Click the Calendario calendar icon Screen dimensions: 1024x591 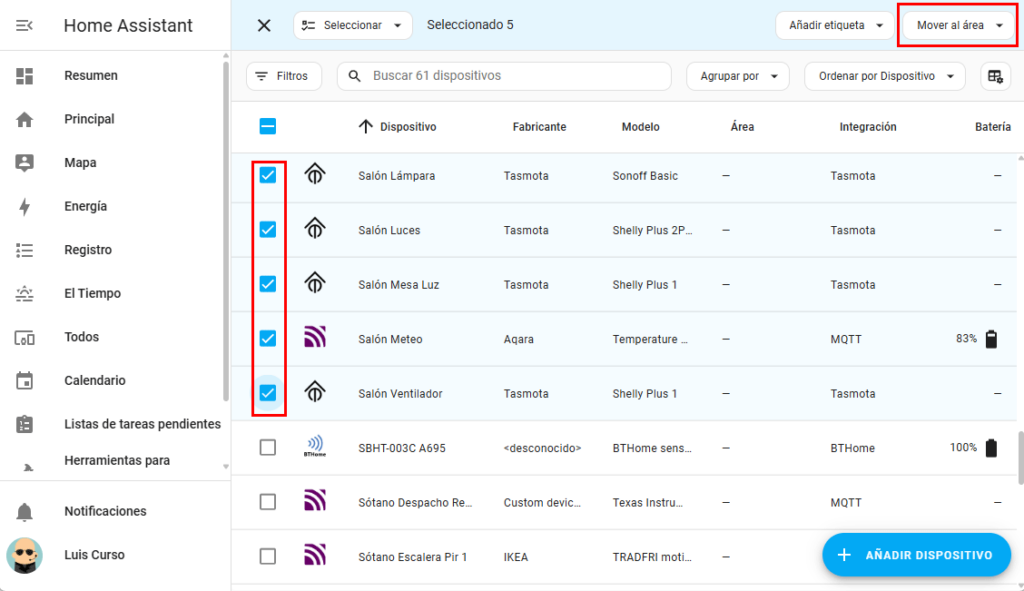click(25, 381)
